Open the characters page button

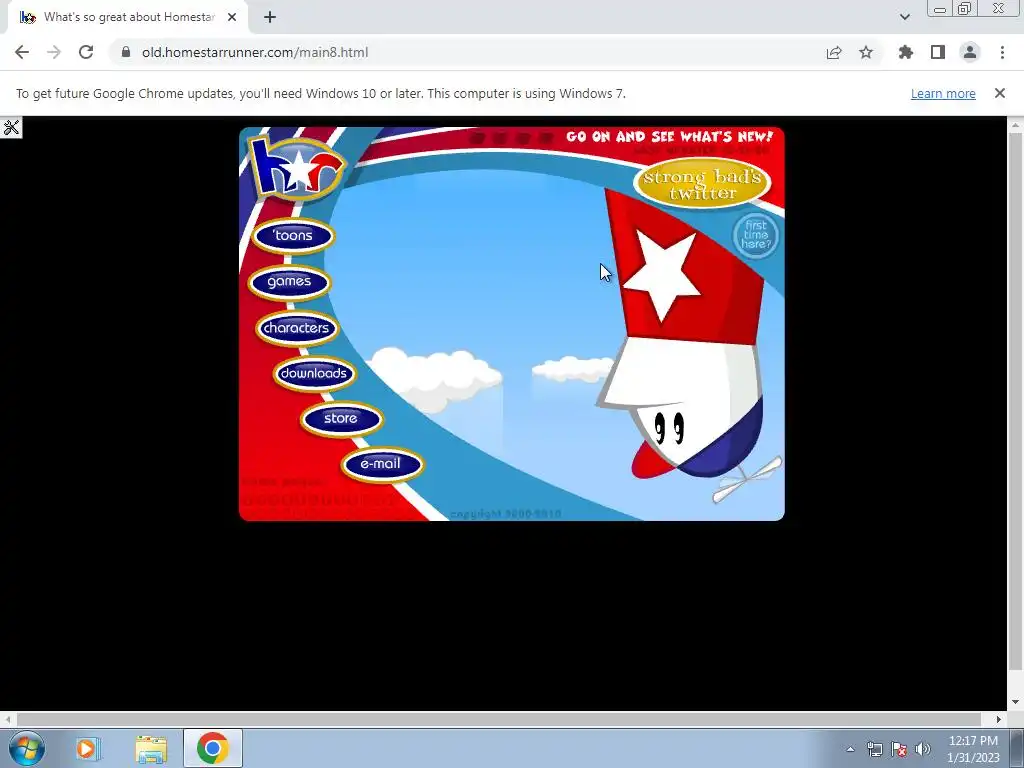(296, 328)
